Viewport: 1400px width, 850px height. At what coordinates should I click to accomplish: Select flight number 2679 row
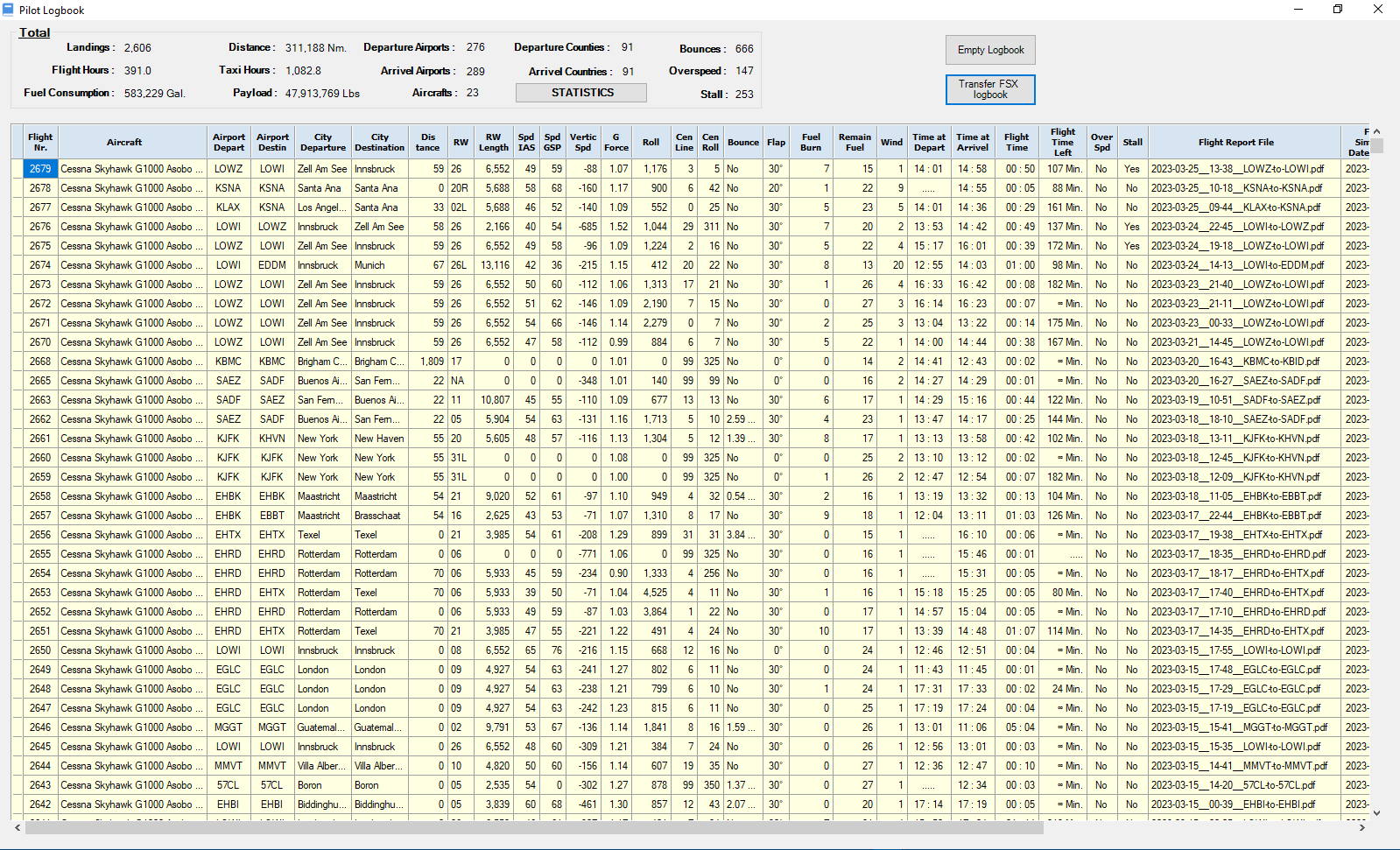tap(40, 169)
